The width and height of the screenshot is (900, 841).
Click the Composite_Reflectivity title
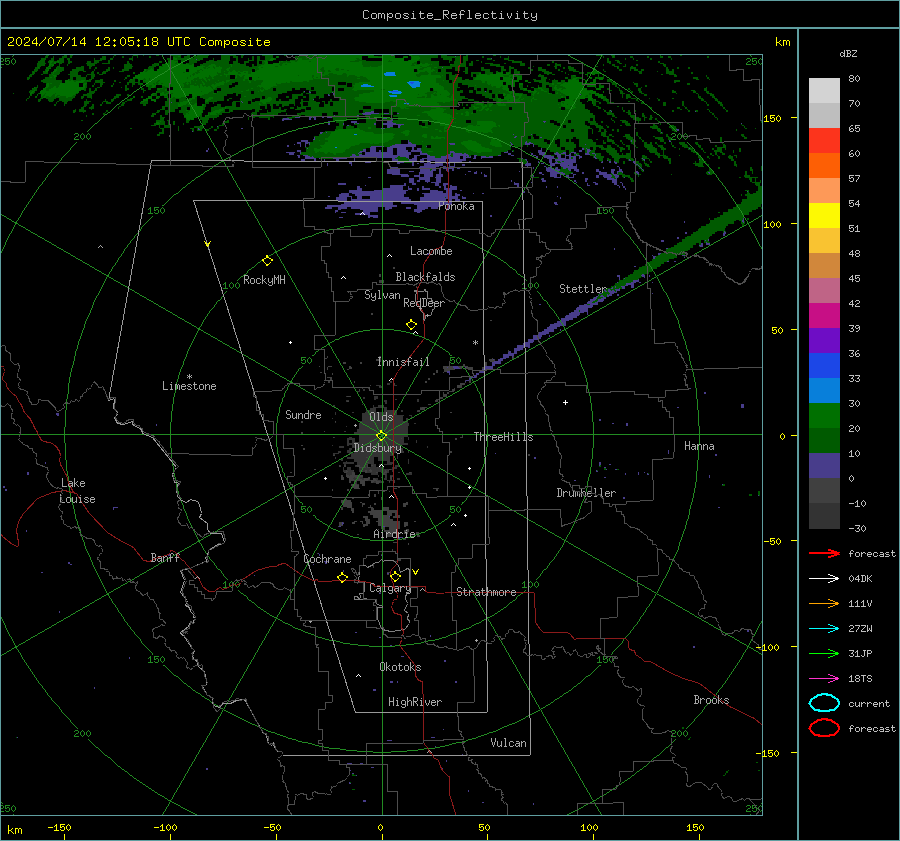(x=450, y=15)
